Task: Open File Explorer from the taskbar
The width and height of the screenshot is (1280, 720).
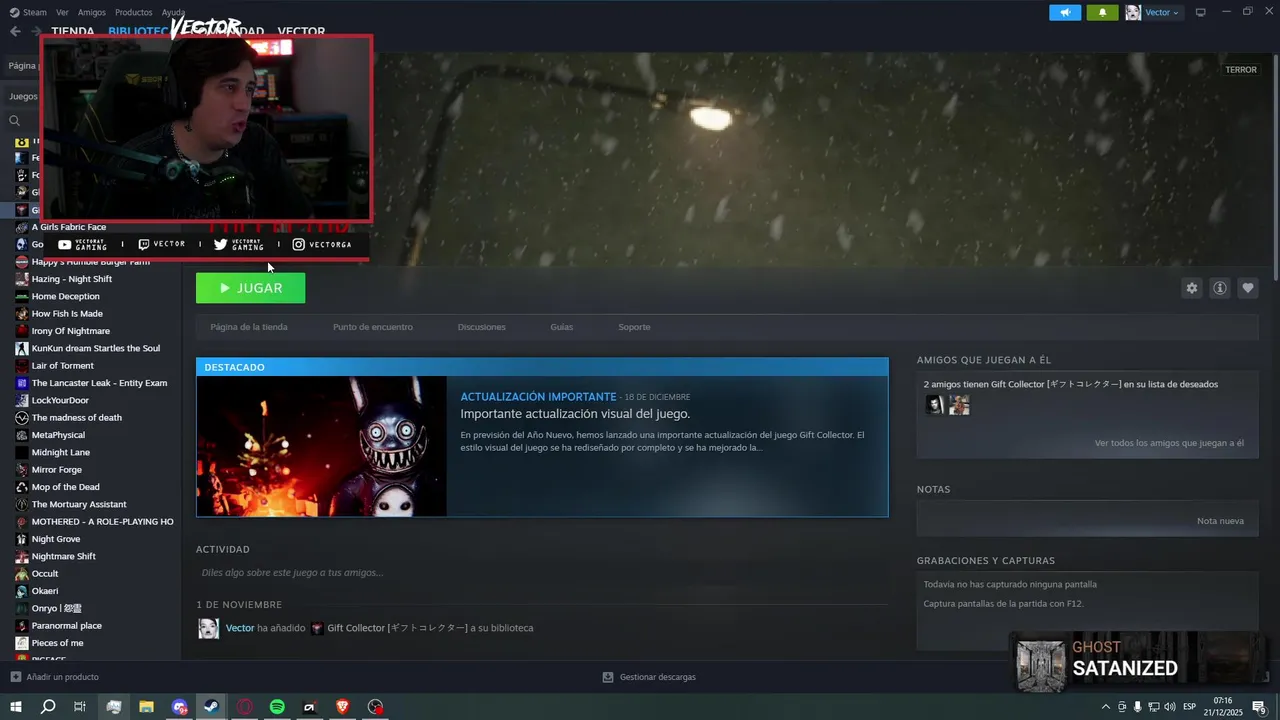Action: [x=146, y=707]
